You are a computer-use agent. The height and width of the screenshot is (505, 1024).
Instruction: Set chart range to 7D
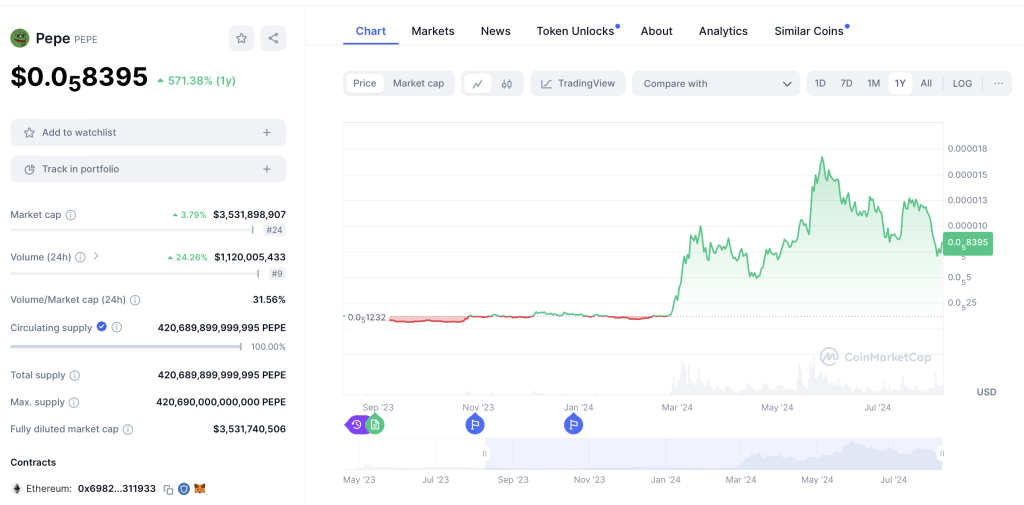click(x=846, y=84)
